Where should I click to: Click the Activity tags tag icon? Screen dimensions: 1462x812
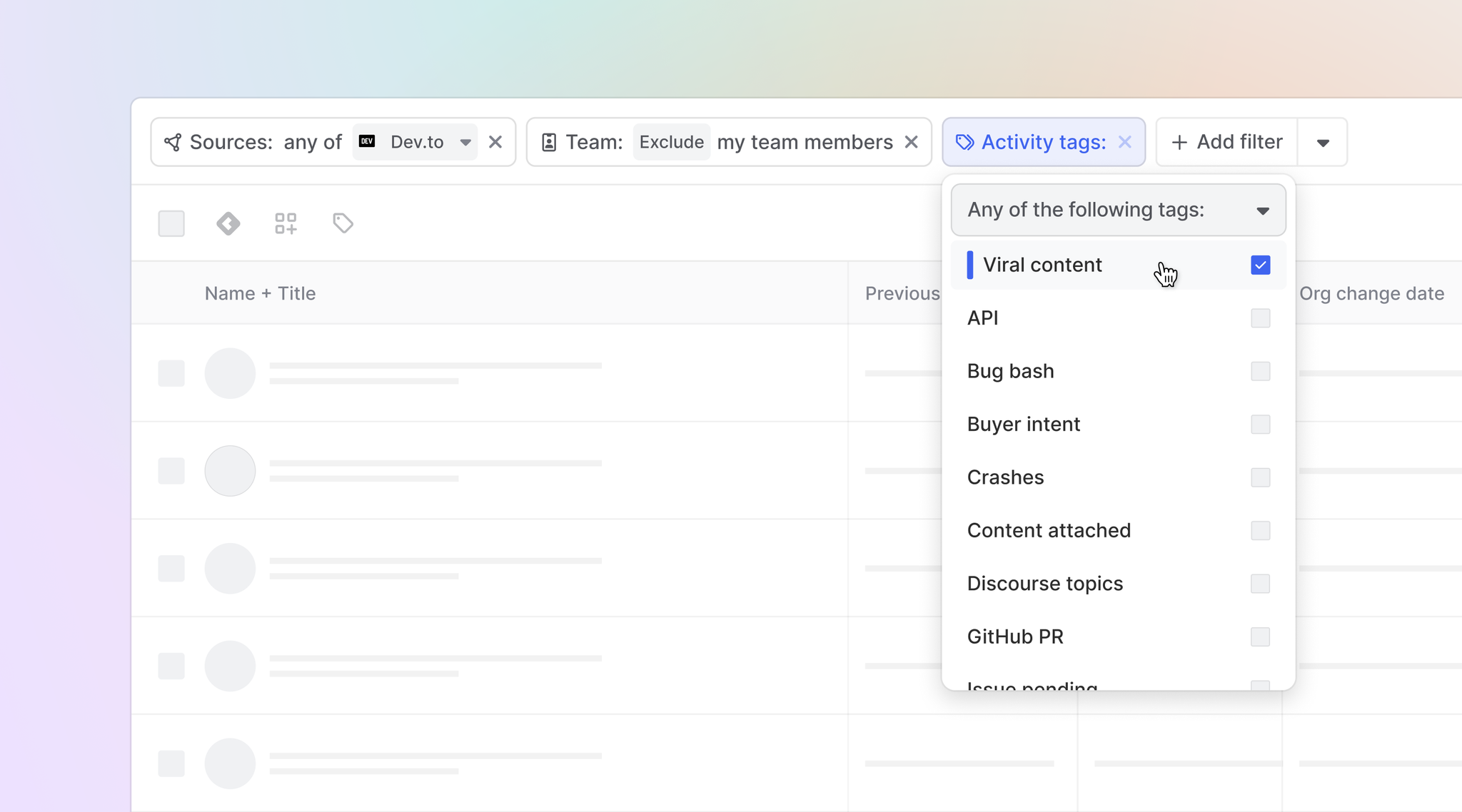(x=964, y=142)
